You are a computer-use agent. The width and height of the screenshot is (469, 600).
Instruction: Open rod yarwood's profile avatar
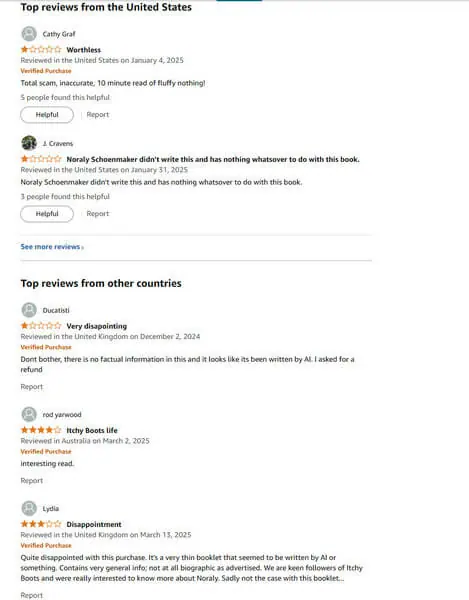tap(29, 414)
